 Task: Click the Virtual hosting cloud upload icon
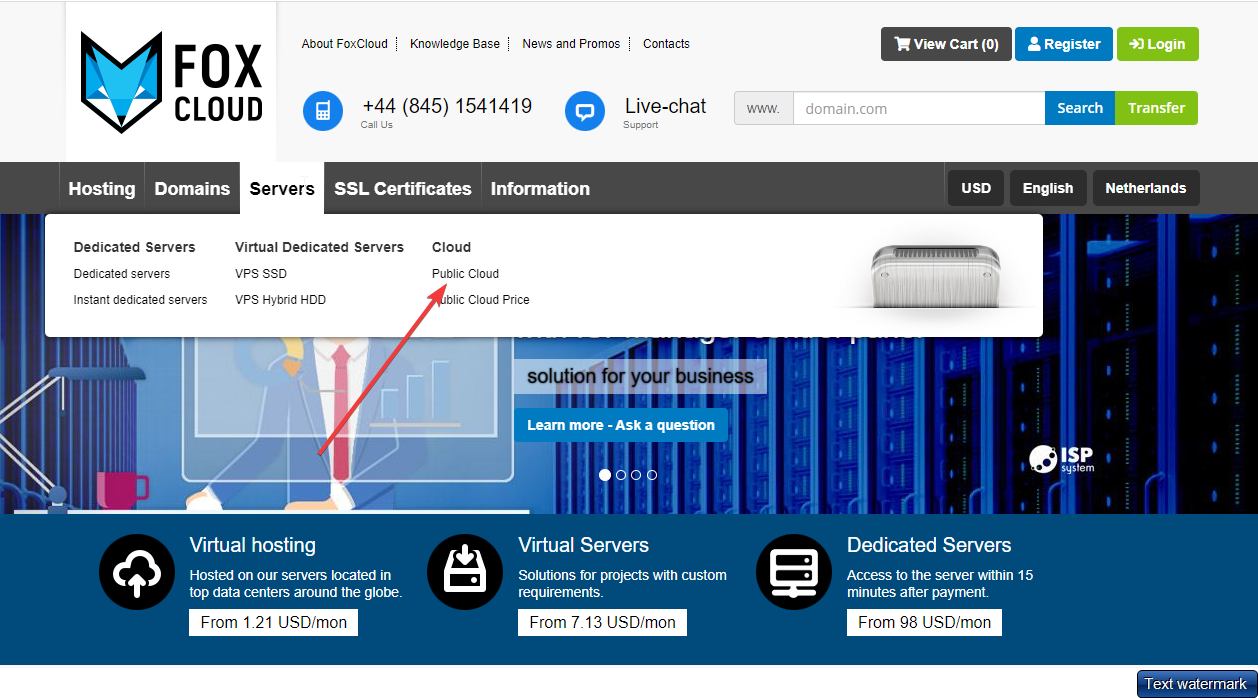point(137,572)
